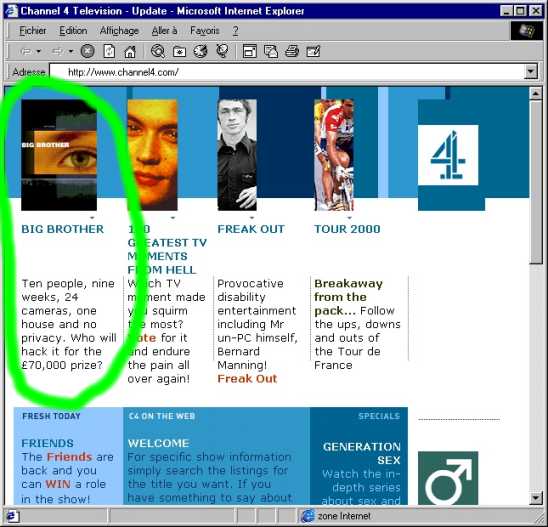Open the Affichage menu
This screenshot has width=548, height=527.
pyautogui.click(x=119, y=31)
